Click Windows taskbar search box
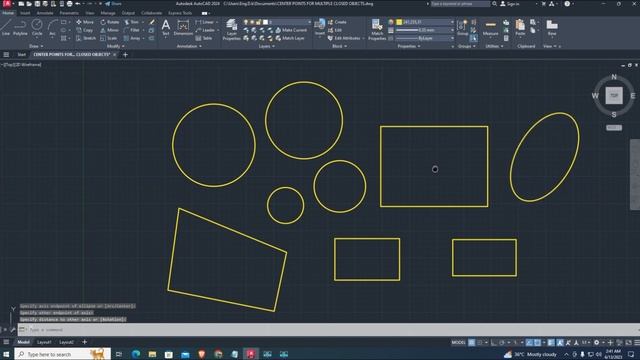 point(62,354)
